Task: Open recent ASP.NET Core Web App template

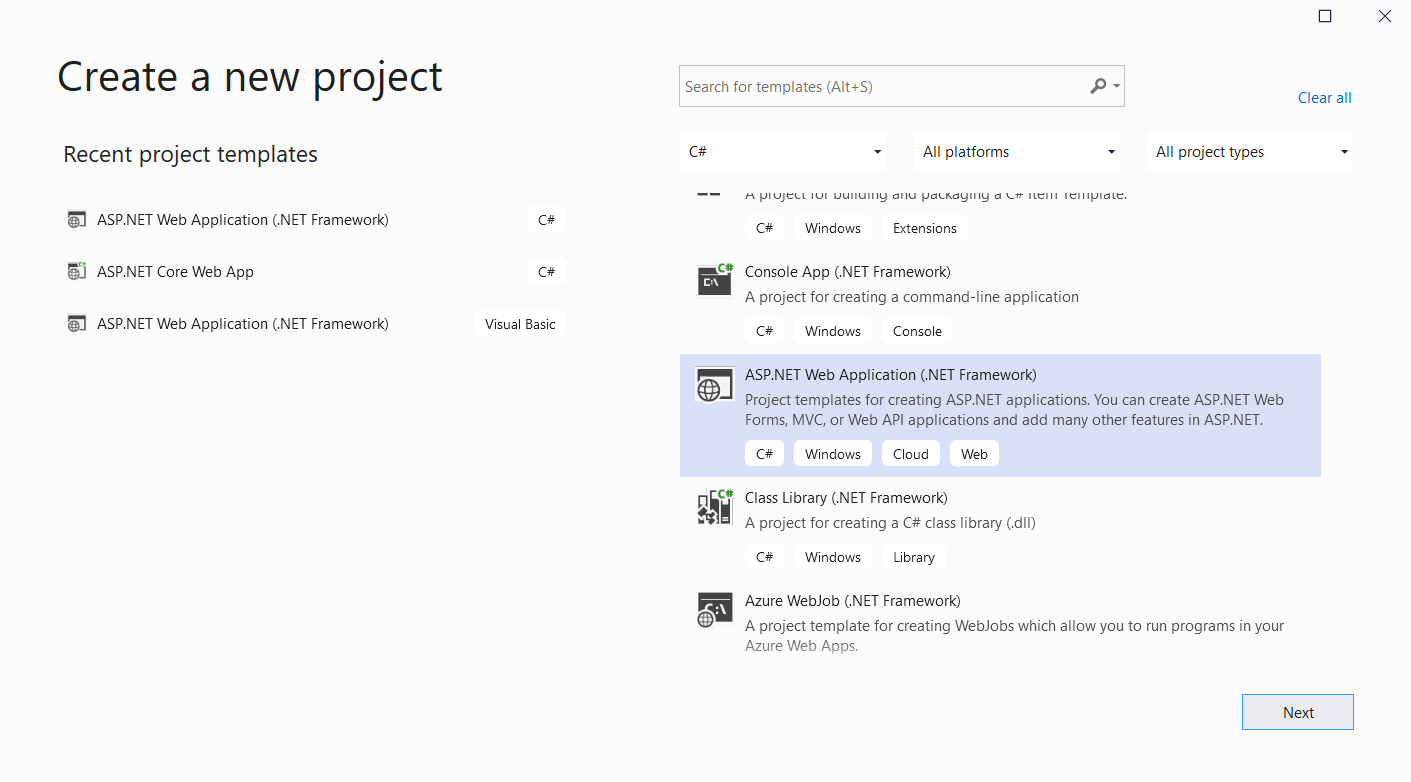Action: click(175, 272)
